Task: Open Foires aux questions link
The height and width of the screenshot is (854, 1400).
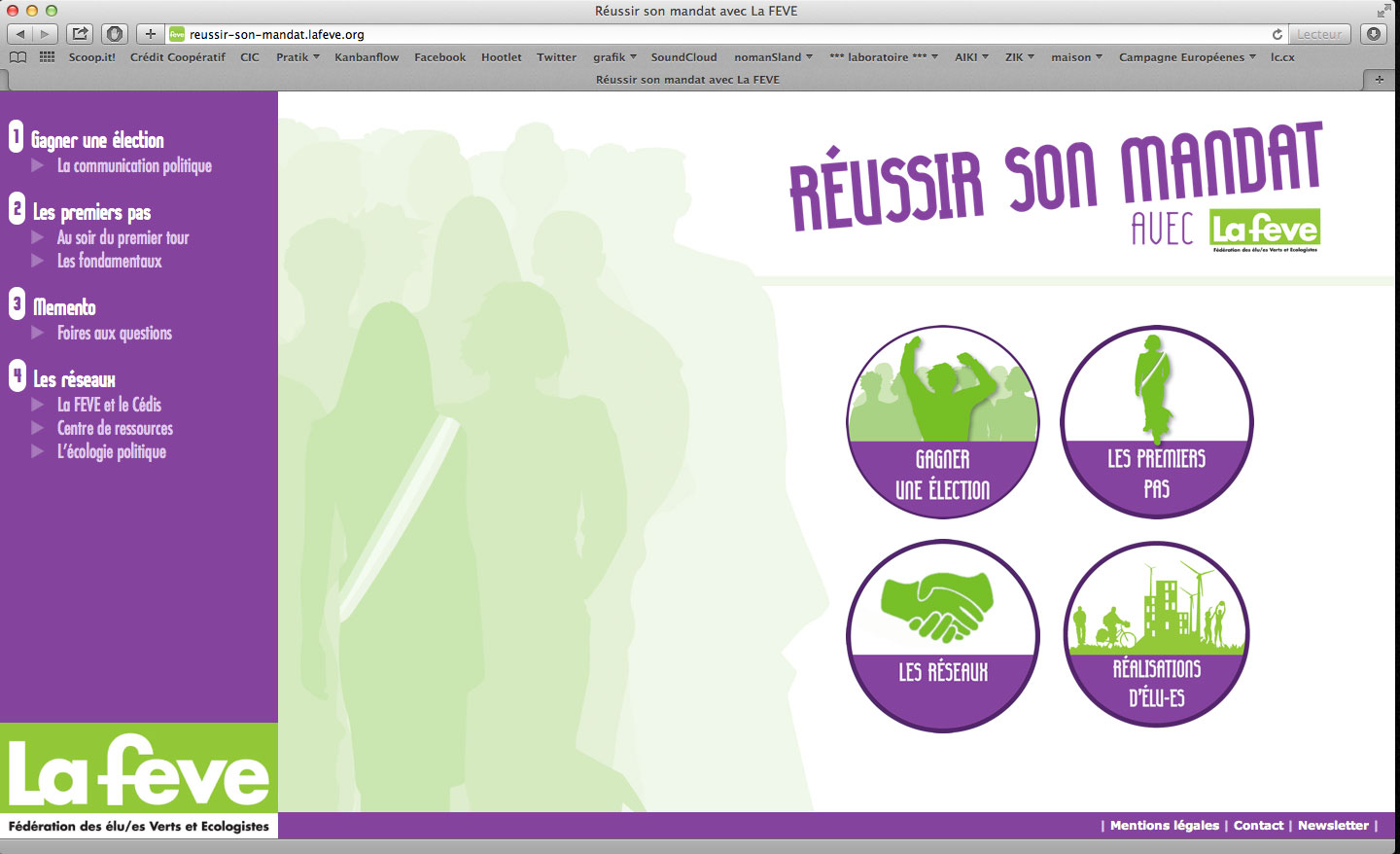Action: tap(114, 333)
